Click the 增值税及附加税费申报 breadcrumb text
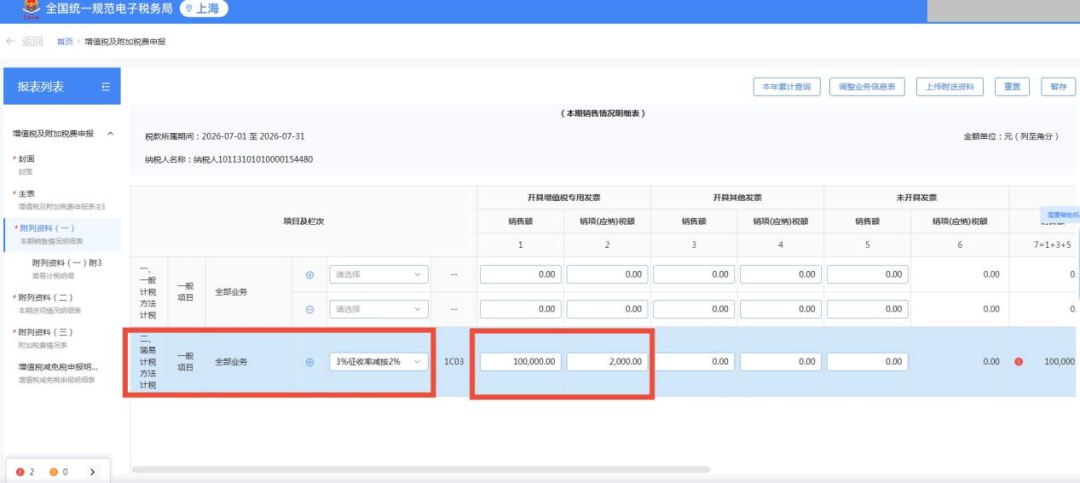The height and width of the screenshot is (483, 1080). pyautogui.click(x=125, y=42)
